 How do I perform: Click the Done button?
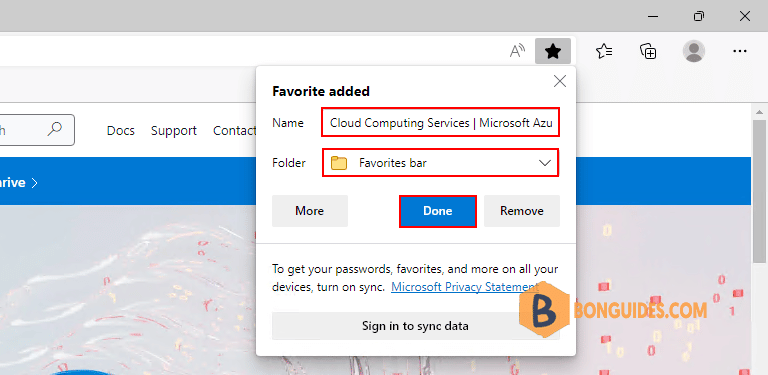click(438, 211)
